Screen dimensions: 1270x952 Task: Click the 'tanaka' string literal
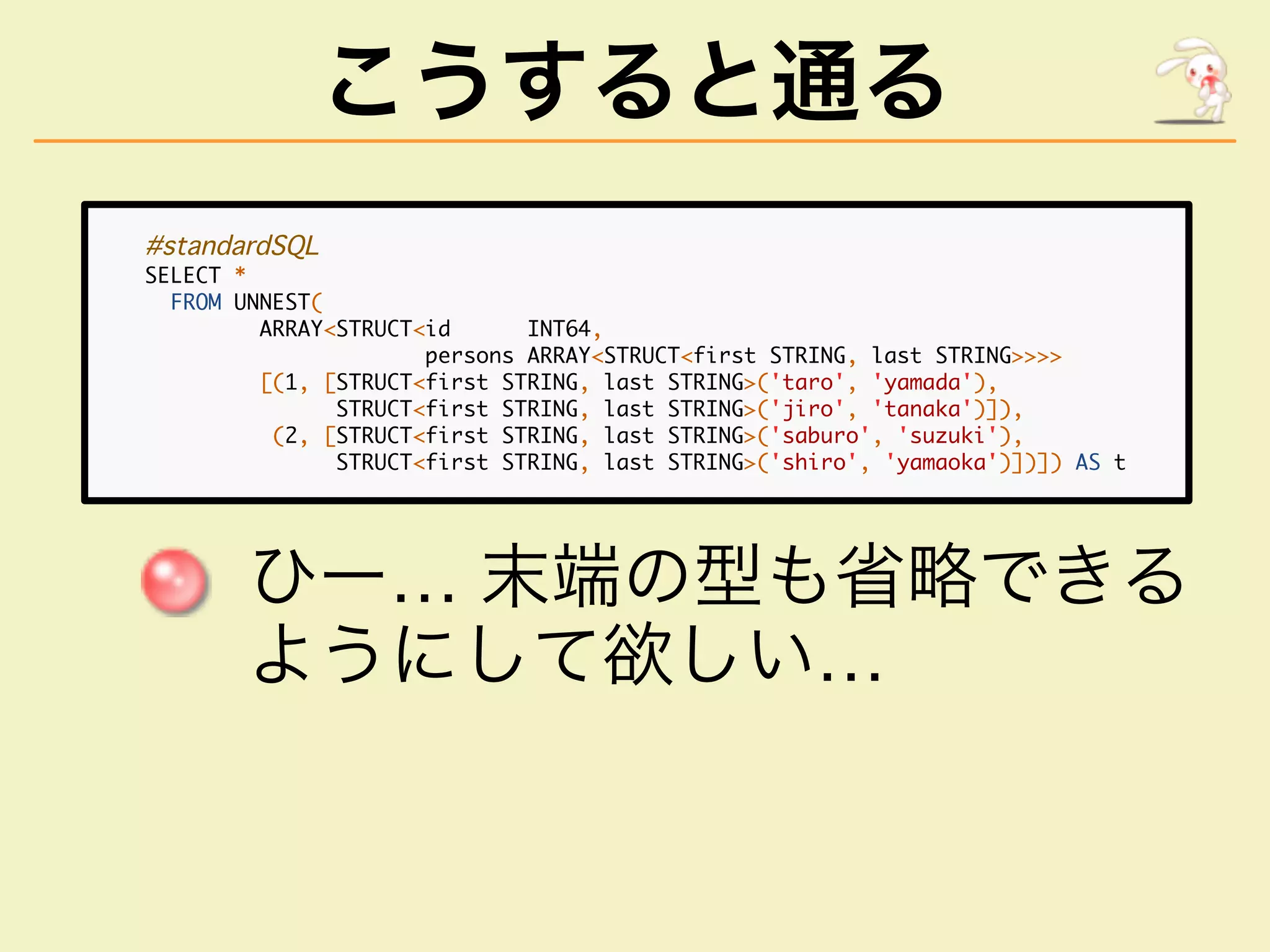(922, 409)
